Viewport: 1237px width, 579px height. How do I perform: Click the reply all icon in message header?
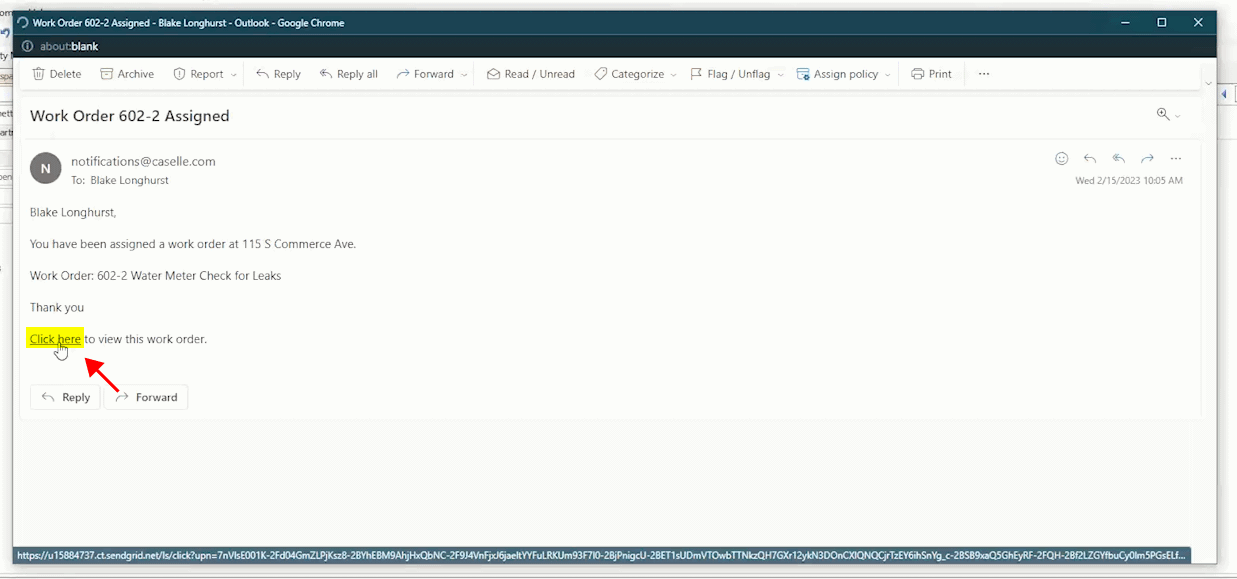pos(1119,159)
